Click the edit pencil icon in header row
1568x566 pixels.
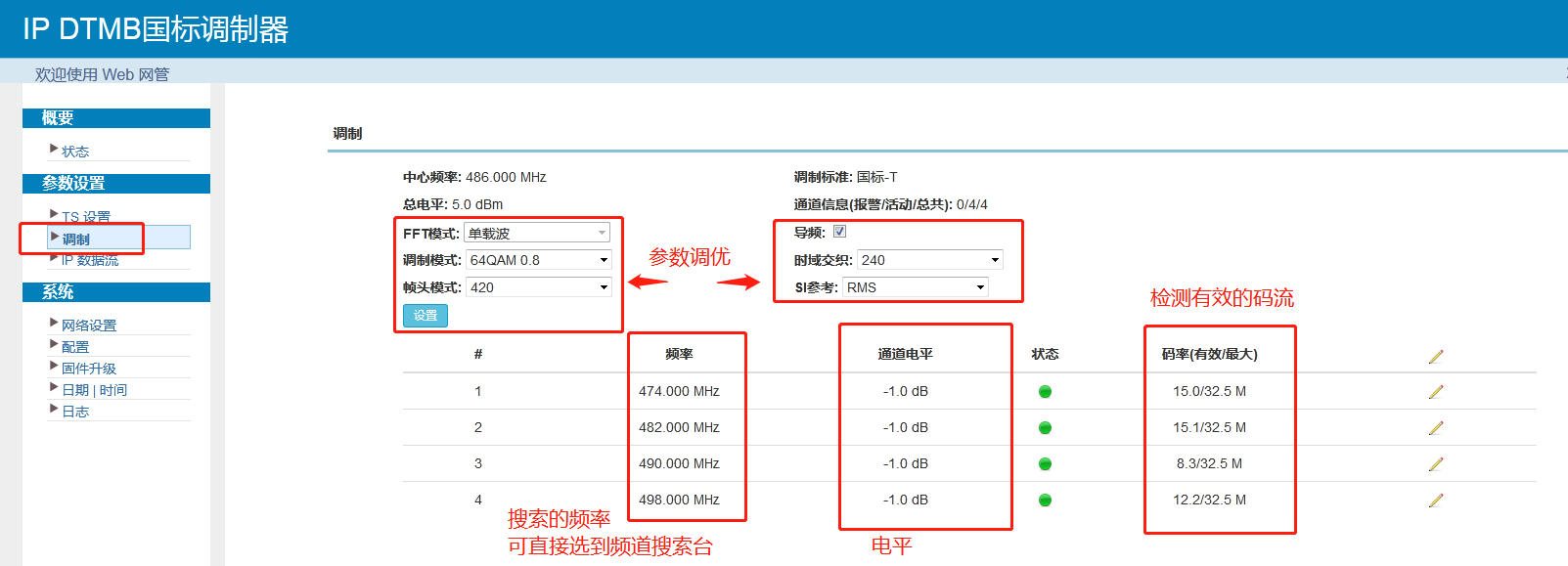pyautogui.click(x=1435, y=357)
